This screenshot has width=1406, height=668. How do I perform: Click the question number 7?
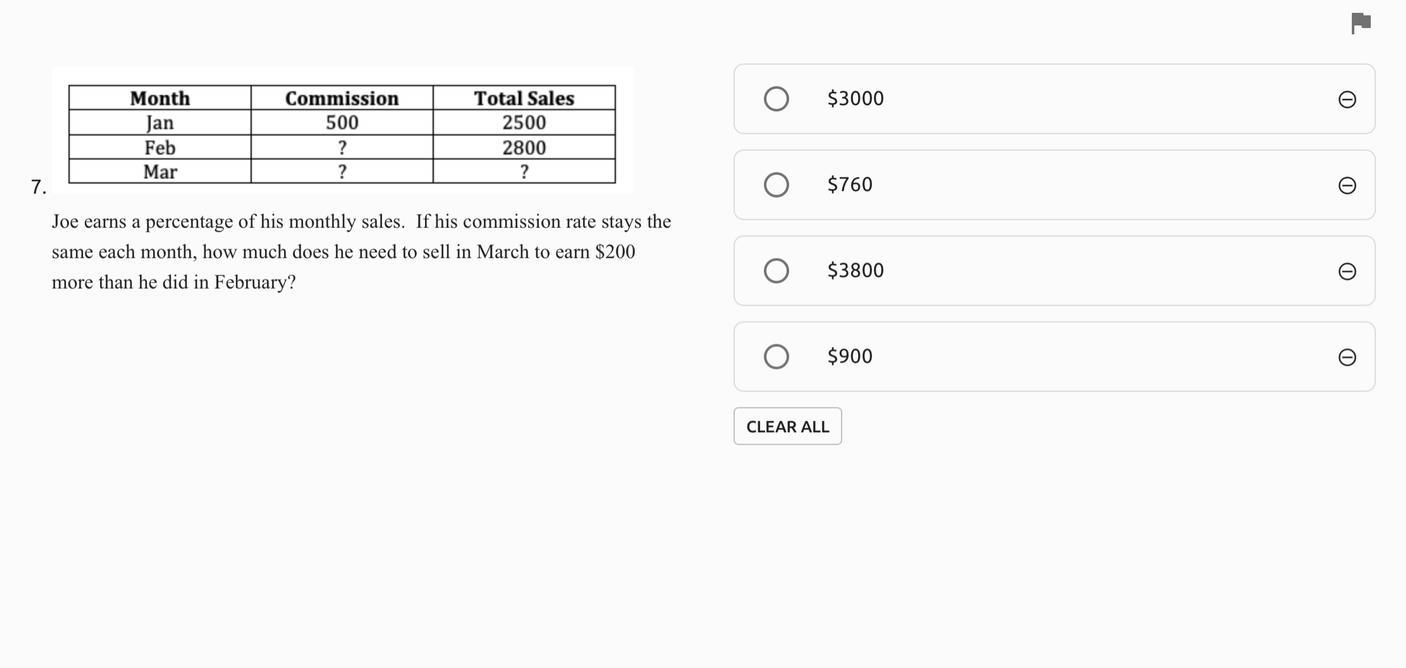click(x=38, y=187)
